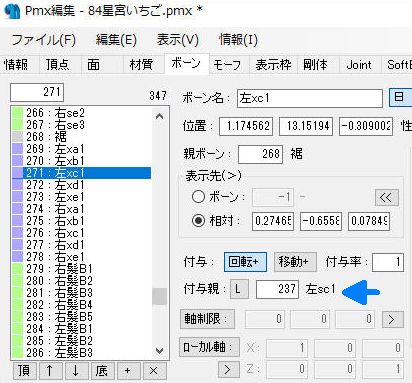Select bone 278 : 右xe1
This screenshot has height=383, width=412.
[x=82, y=257]
